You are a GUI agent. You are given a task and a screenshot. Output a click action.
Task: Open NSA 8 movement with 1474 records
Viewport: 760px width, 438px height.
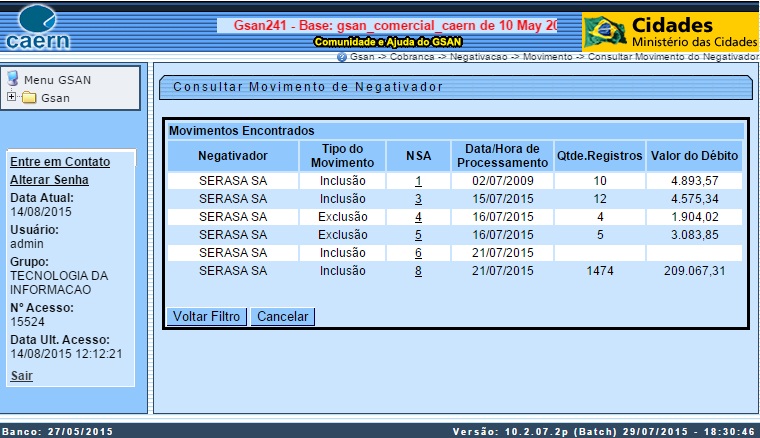tap(418, 271)
